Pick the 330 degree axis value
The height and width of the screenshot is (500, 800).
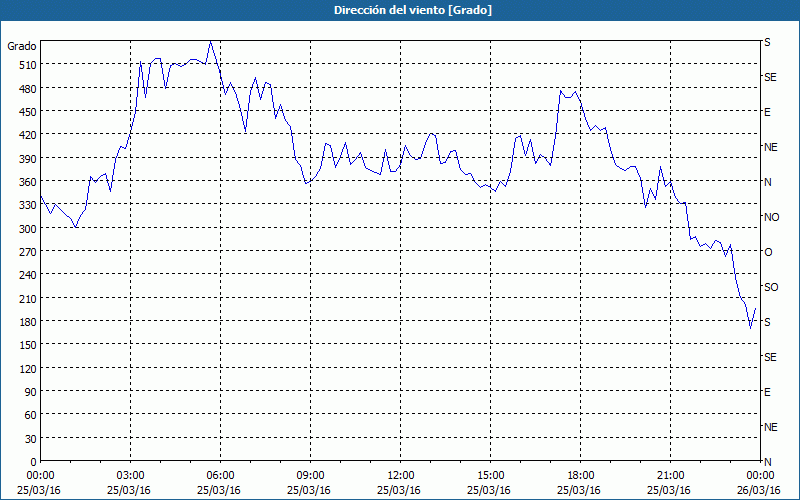pos(28,205)
